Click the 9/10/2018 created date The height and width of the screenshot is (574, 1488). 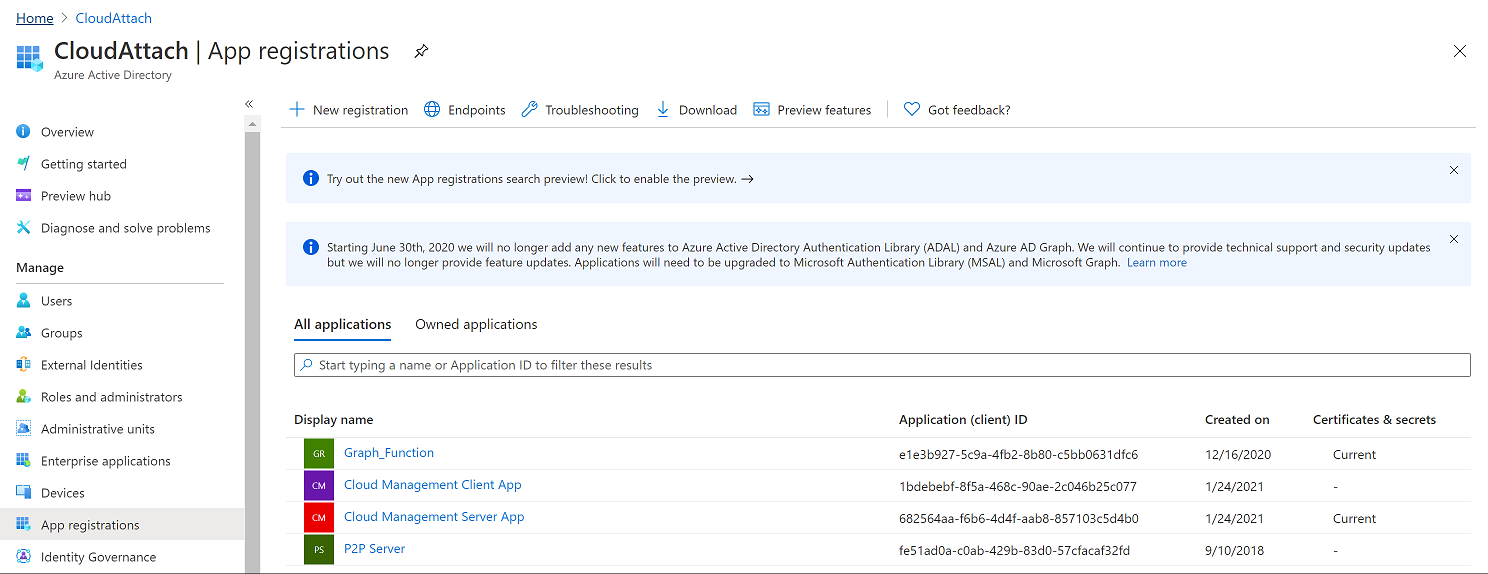click(x=1235, y=551)
